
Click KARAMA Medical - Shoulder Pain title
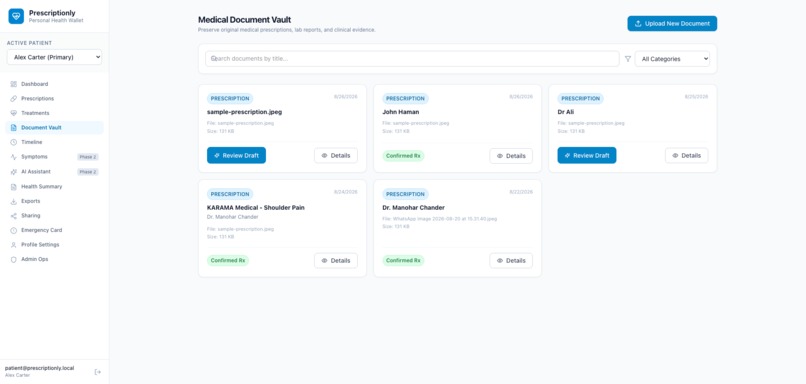(256, 208)
